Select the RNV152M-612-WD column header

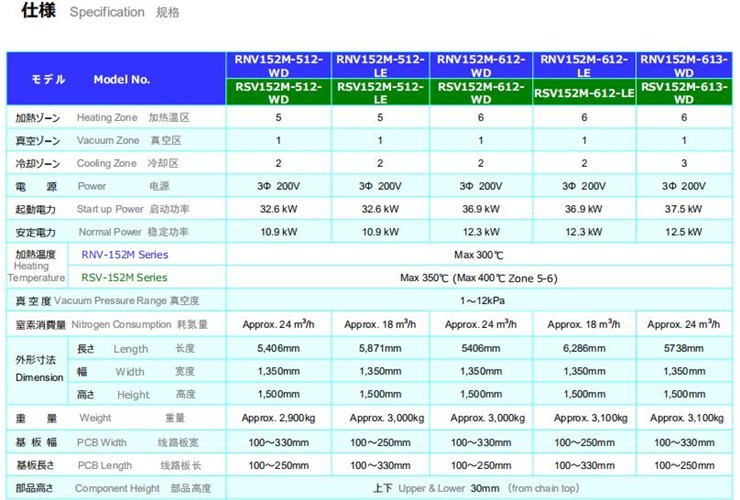[481, 66]
